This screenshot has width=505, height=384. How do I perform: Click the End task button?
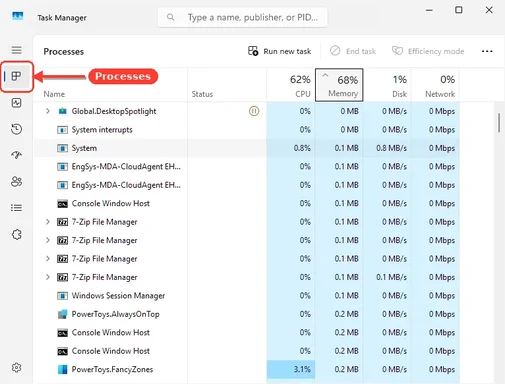click(x=353, y=51)
